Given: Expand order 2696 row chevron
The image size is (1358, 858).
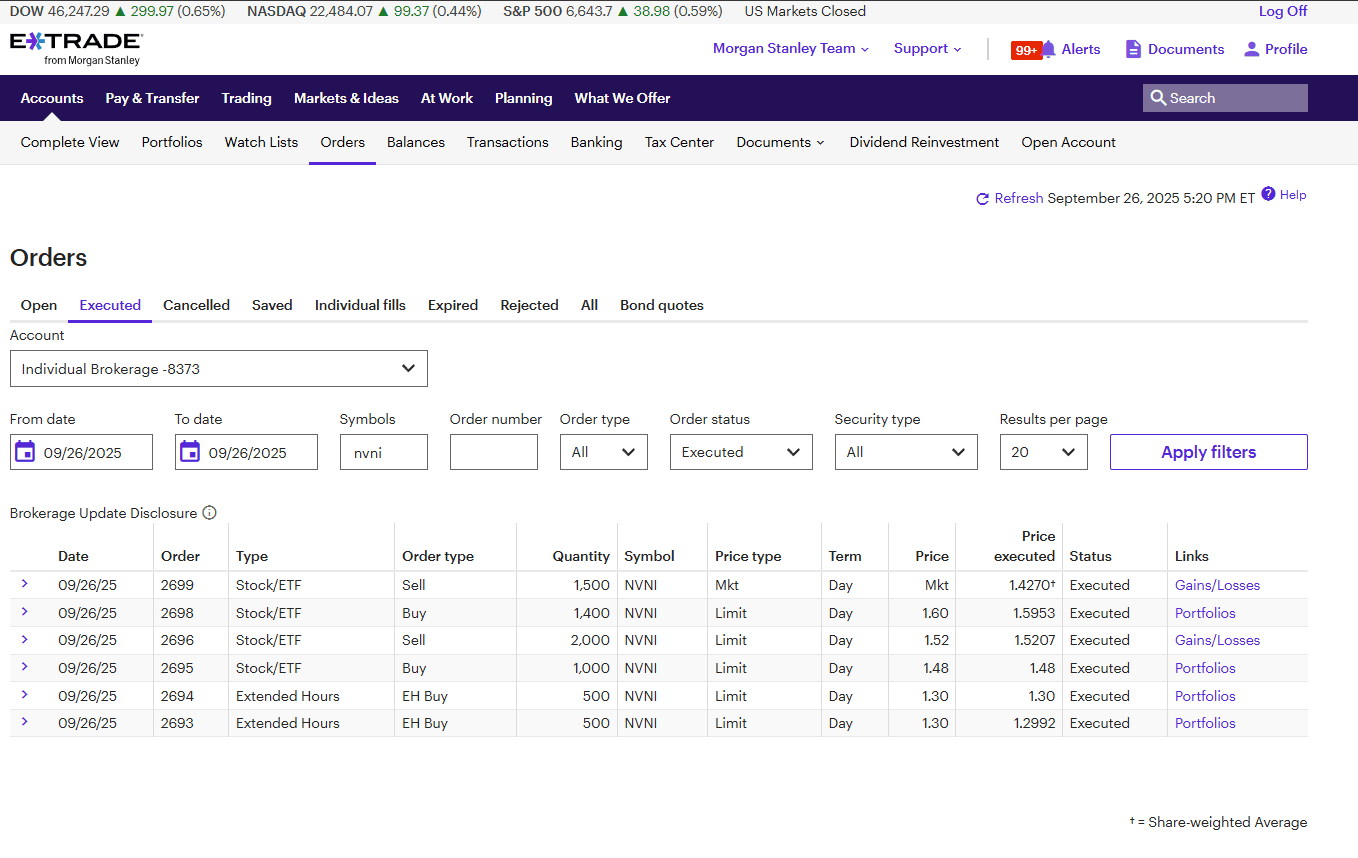Looking at the screenshot, I should [25, 639].
